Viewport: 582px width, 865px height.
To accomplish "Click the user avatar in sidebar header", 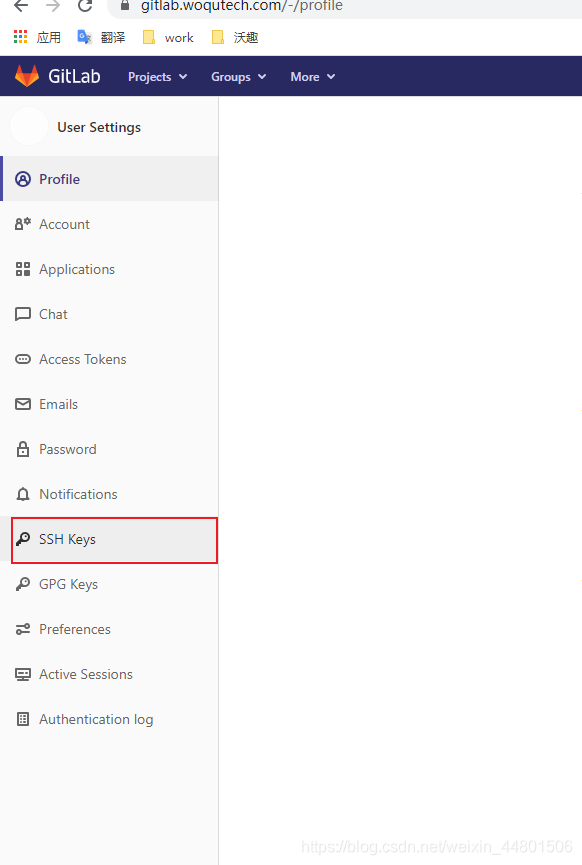I will (29, 126).
